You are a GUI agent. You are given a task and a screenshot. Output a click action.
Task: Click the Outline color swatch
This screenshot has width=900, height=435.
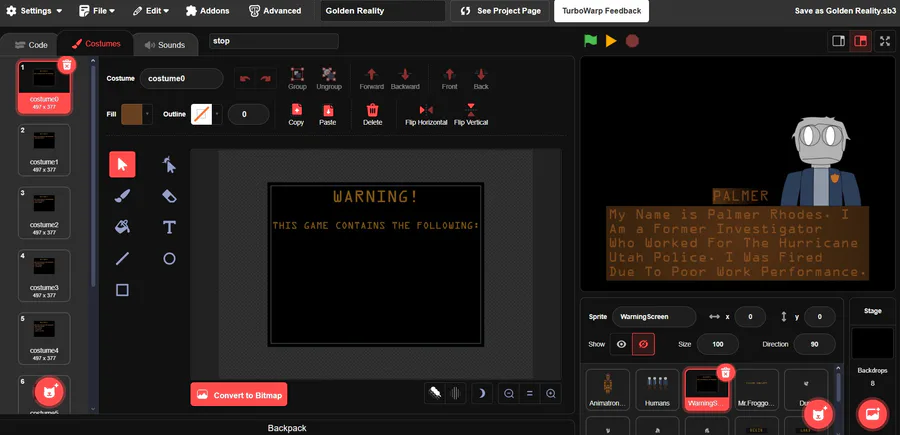click(201, 114)
